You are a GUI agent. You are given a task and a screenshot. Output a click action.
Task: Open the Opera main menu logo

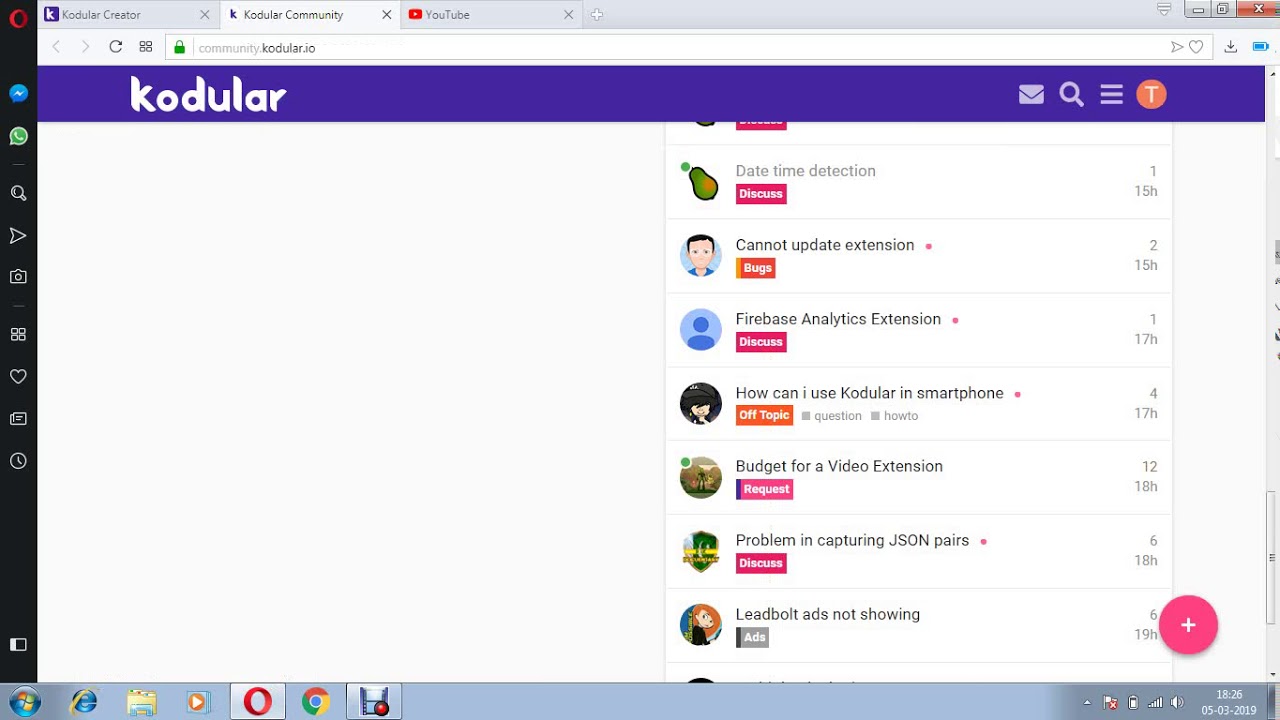click(x=18, y=18)
